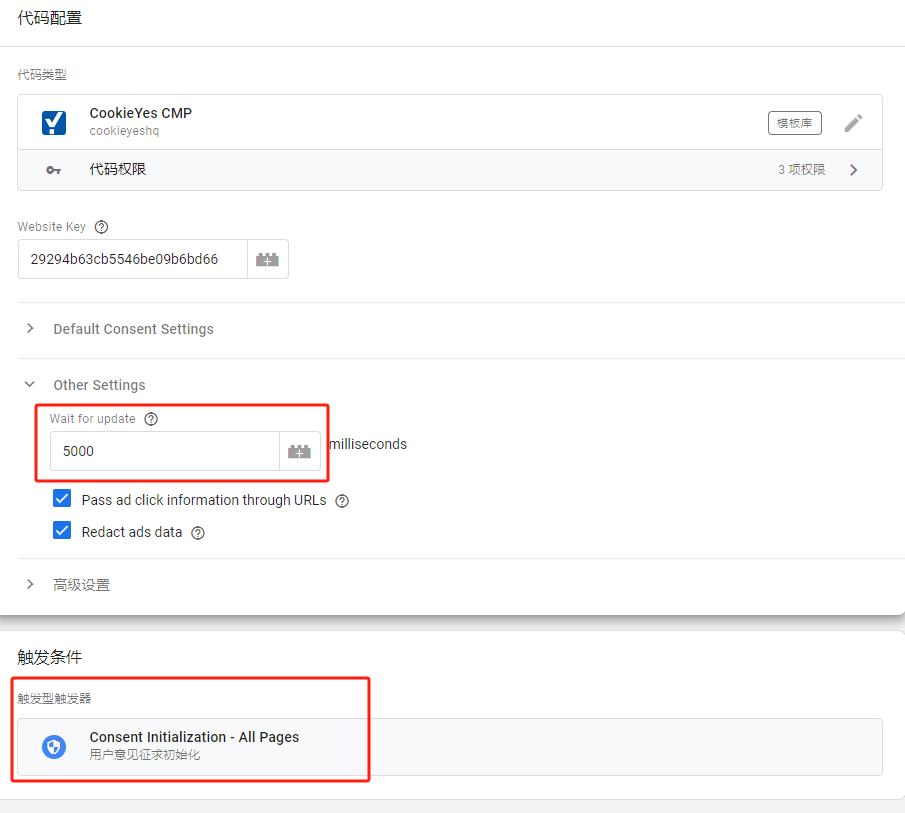The image size is (905, 813).
Task: Click the CookieYes CMP checkmark logo icon
Action: [x=54, y=122]
